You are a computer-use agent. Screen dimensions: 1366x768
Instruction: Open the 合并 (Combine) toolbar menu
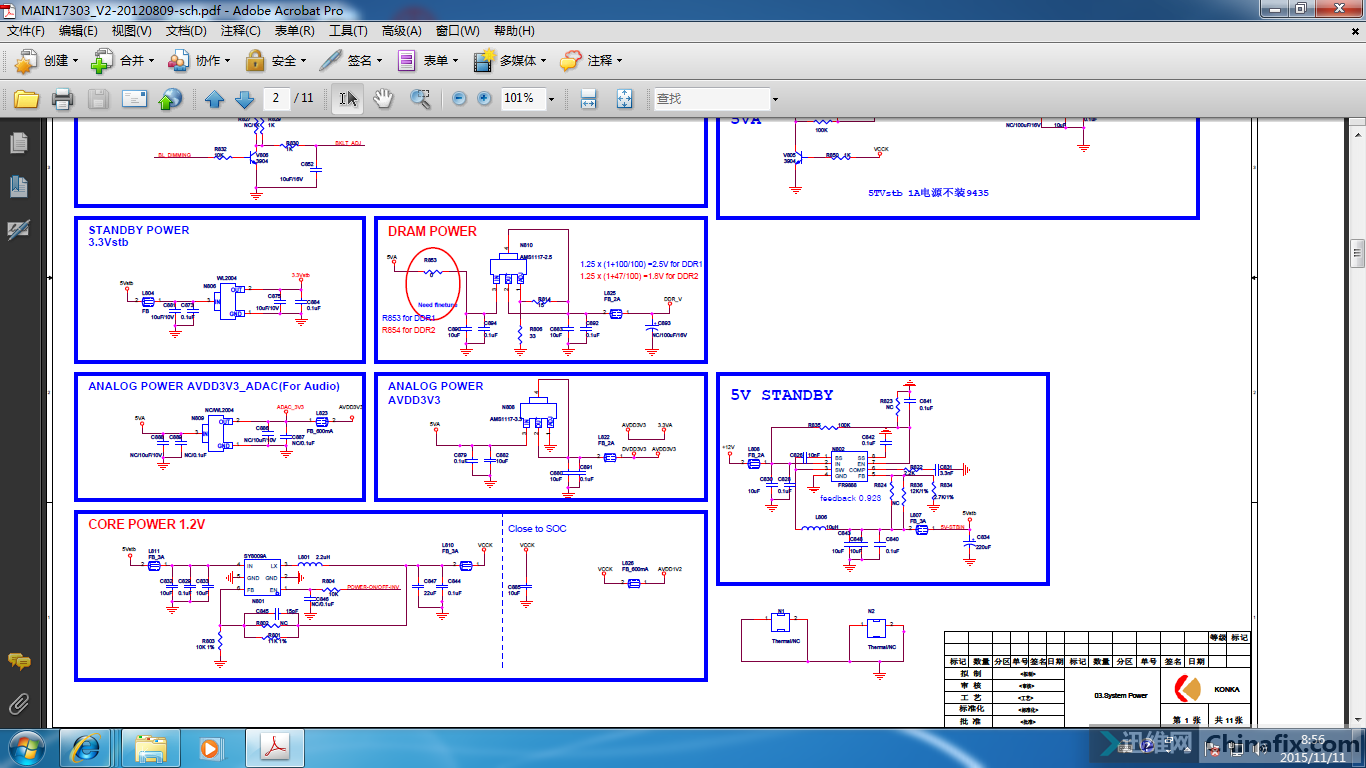pyautogui.click(x=123, y=61)
